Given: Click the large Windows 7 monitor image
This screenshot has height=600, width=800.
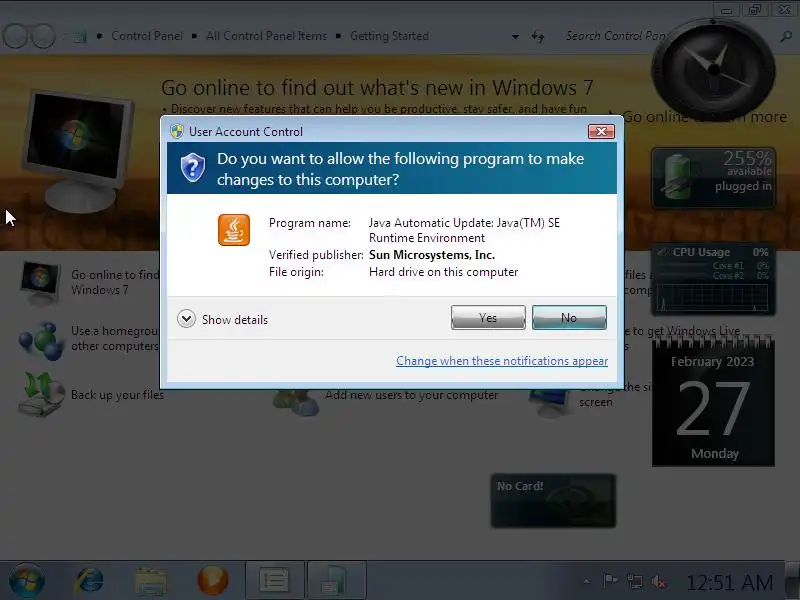Looking at the screenshot, I should pyautogui.click(x=78, y=151).
